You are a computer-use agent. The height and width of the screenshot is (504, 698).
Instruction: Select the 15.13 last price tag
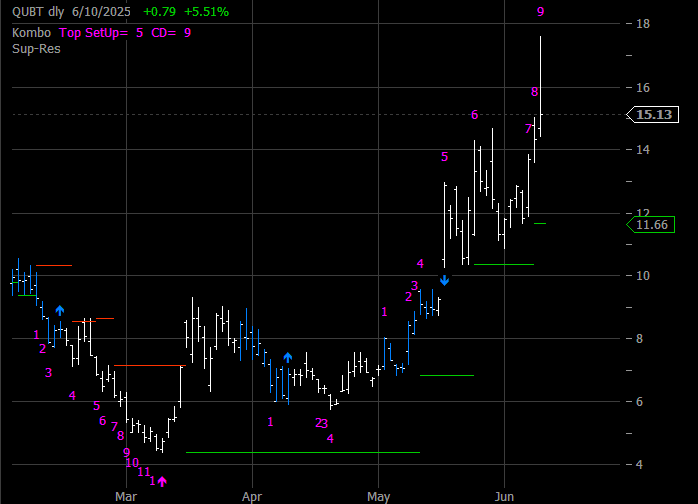coord(653,114)
